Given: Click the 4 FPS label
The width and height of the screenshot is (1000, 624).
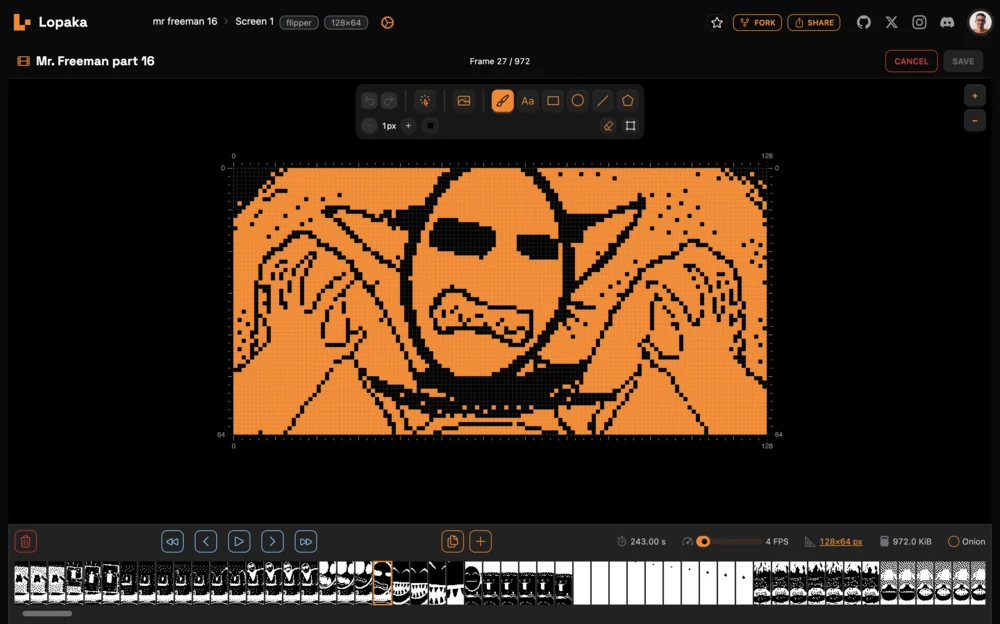Looking at the screenshot, I should click(x=777, y=542).
